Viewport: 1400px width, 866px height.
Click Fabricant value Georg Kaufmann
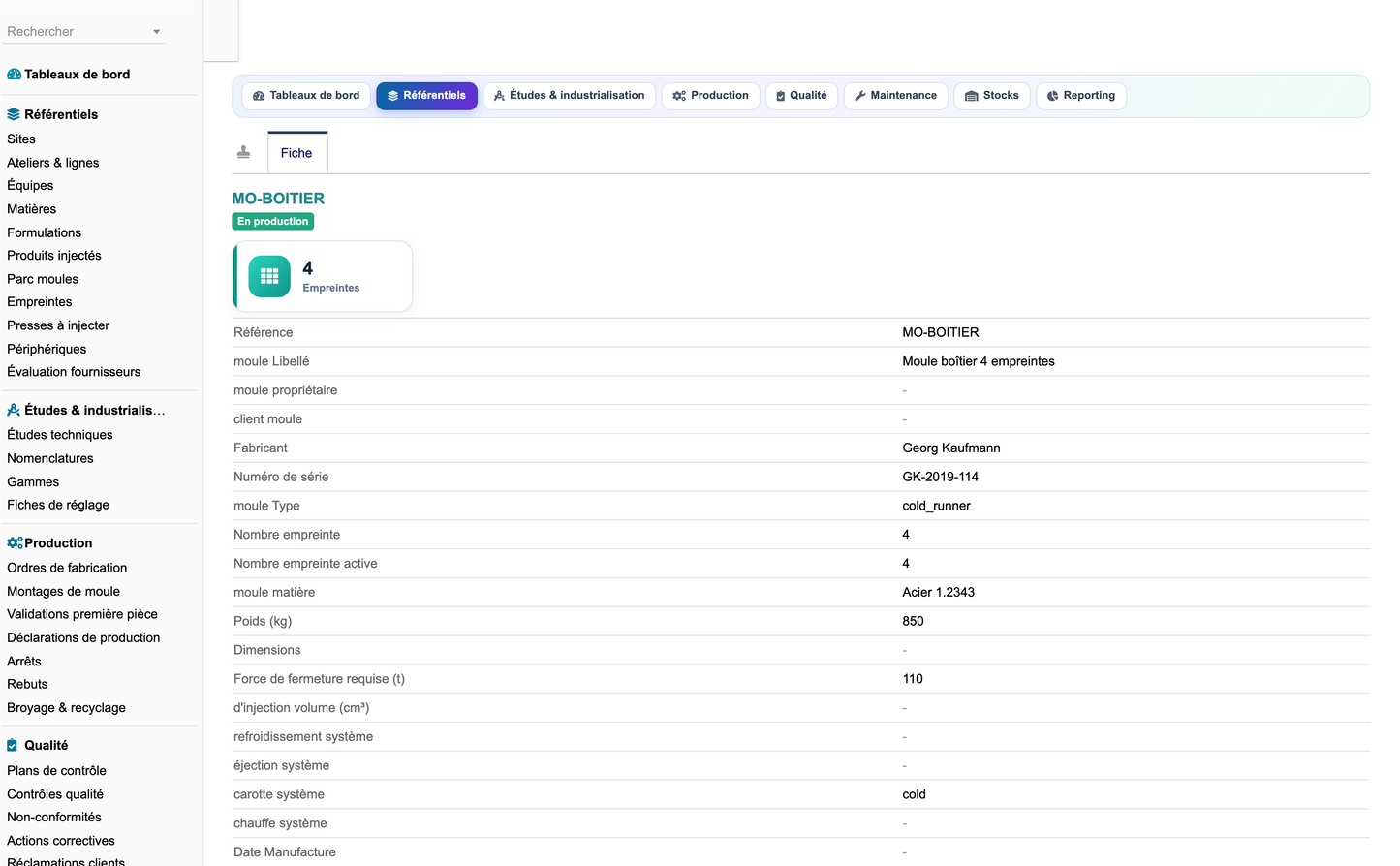(951, 448)
